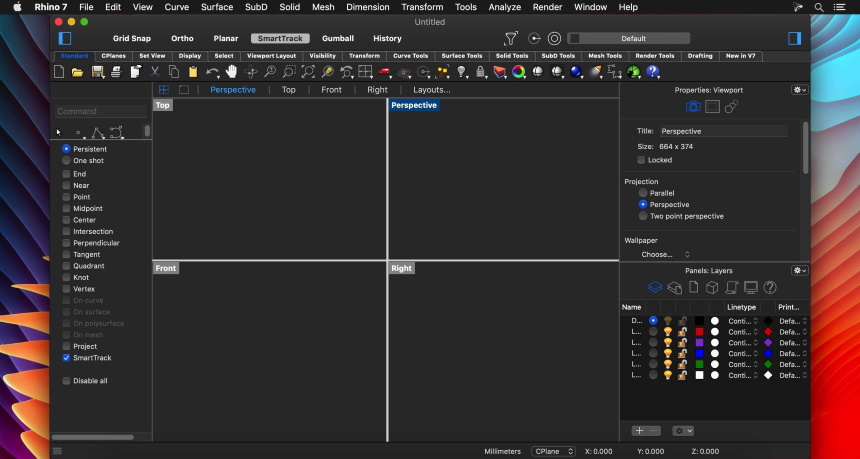Uncheck the SmartTrack checkbox
This screenshot has width=860, height=459.
tap(66, 358)
